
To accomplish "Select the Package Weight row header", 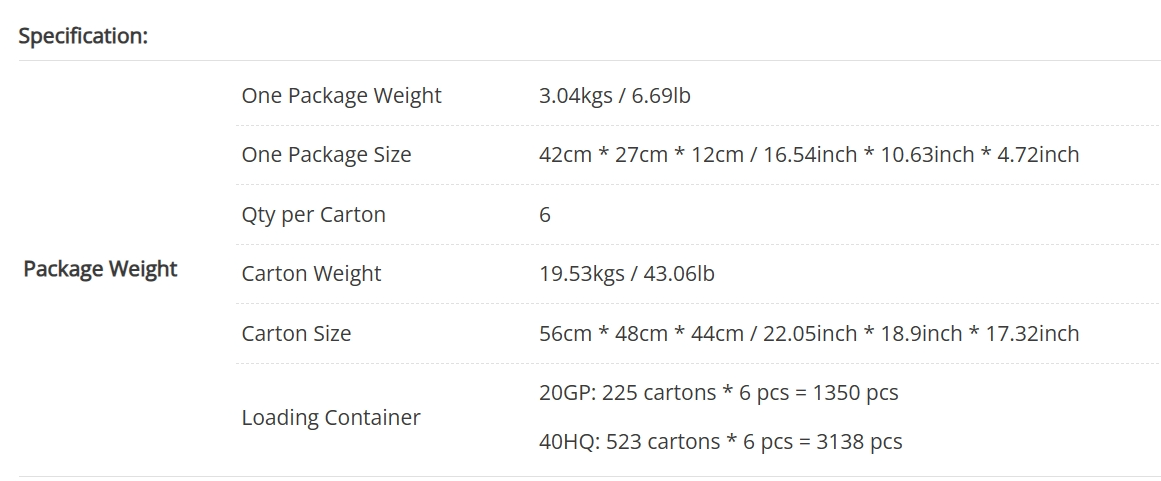I will point(100,269).
